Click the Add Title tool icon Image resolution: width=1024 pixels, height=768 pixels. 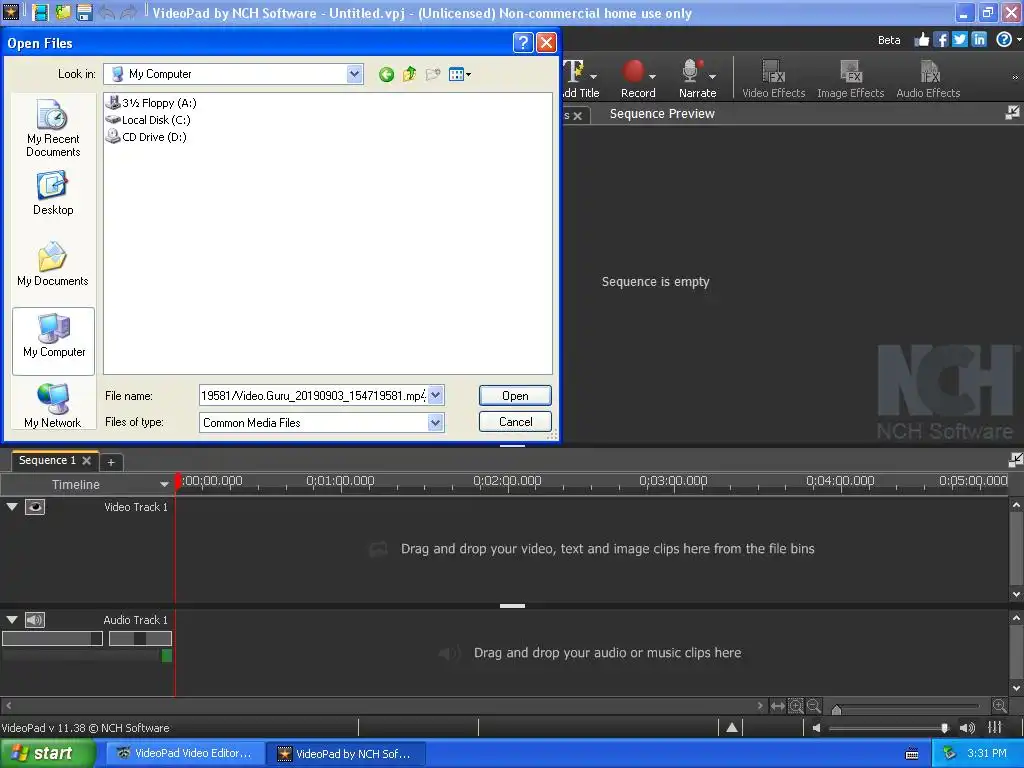click(573, 71)
